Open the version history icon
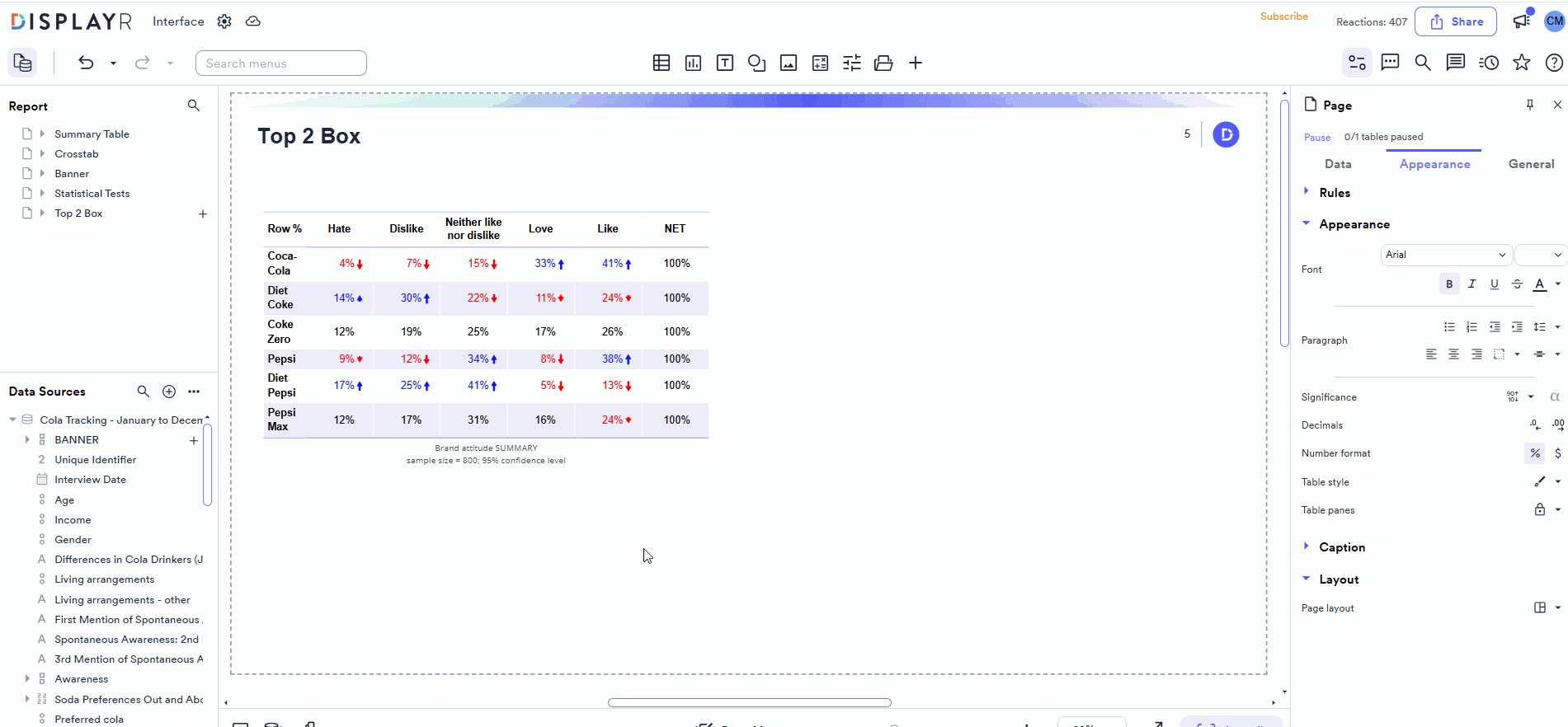1568x727 pixels. [x=1488, y=63]
